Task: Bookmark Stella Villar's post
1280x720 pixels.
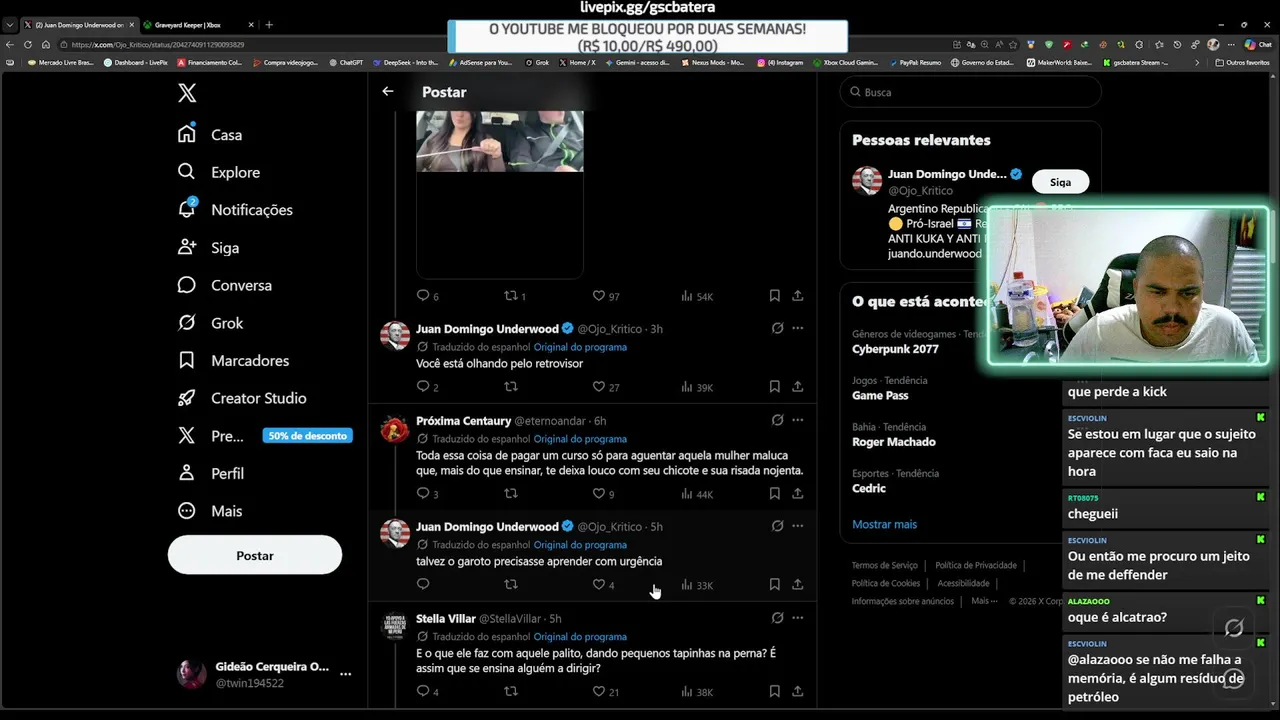Action: pos(774,691)
